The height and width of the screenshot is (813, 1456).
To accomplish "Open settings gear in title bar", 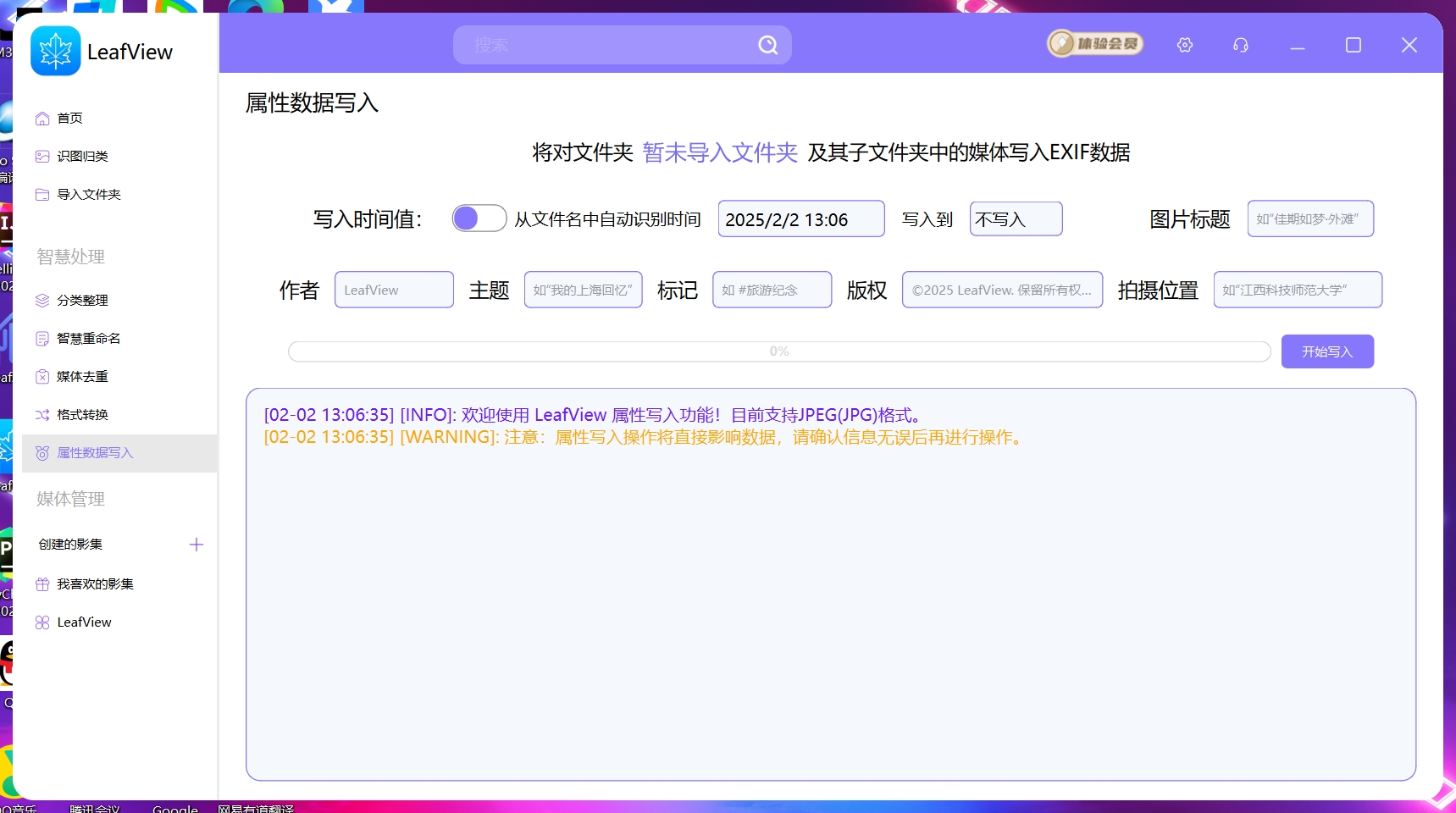I will 1185,45.
